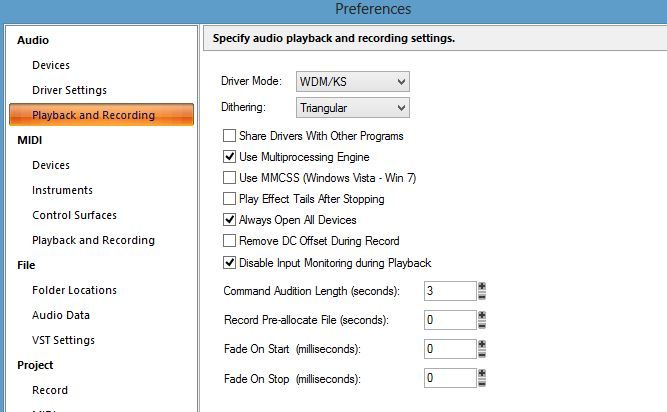
Task: Open Driver Settings page
Action: click(69, 90)
